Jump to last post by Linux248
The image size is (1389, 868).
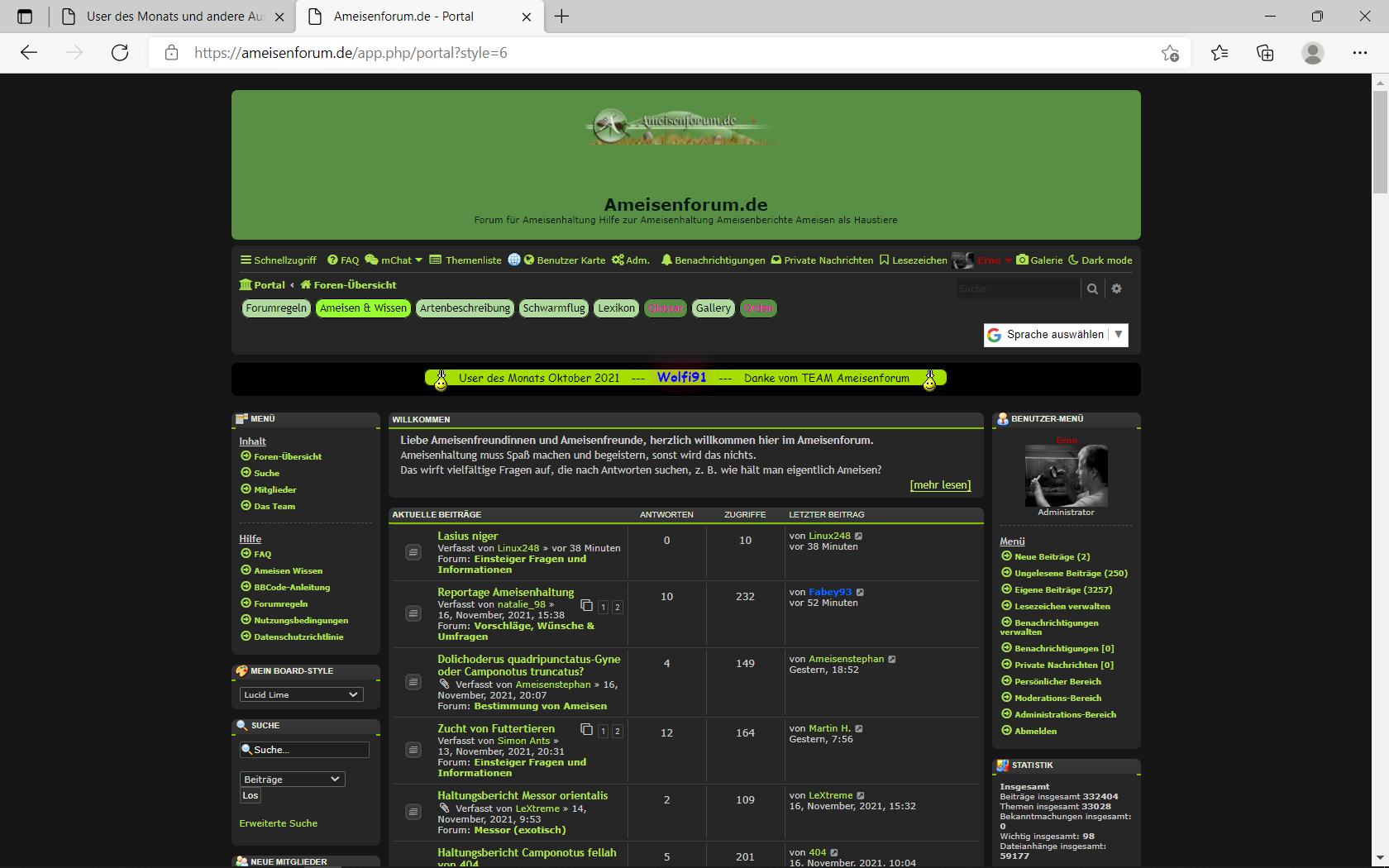859,536
